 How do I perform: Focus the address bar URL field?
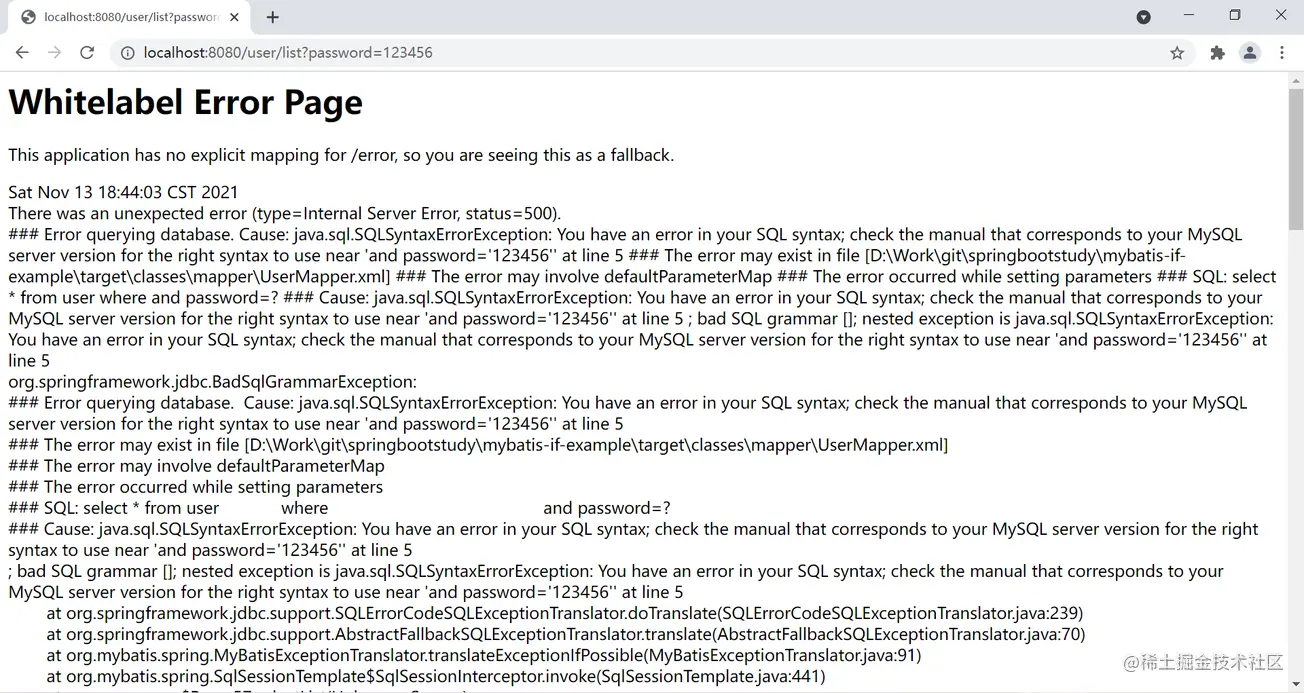650,53
